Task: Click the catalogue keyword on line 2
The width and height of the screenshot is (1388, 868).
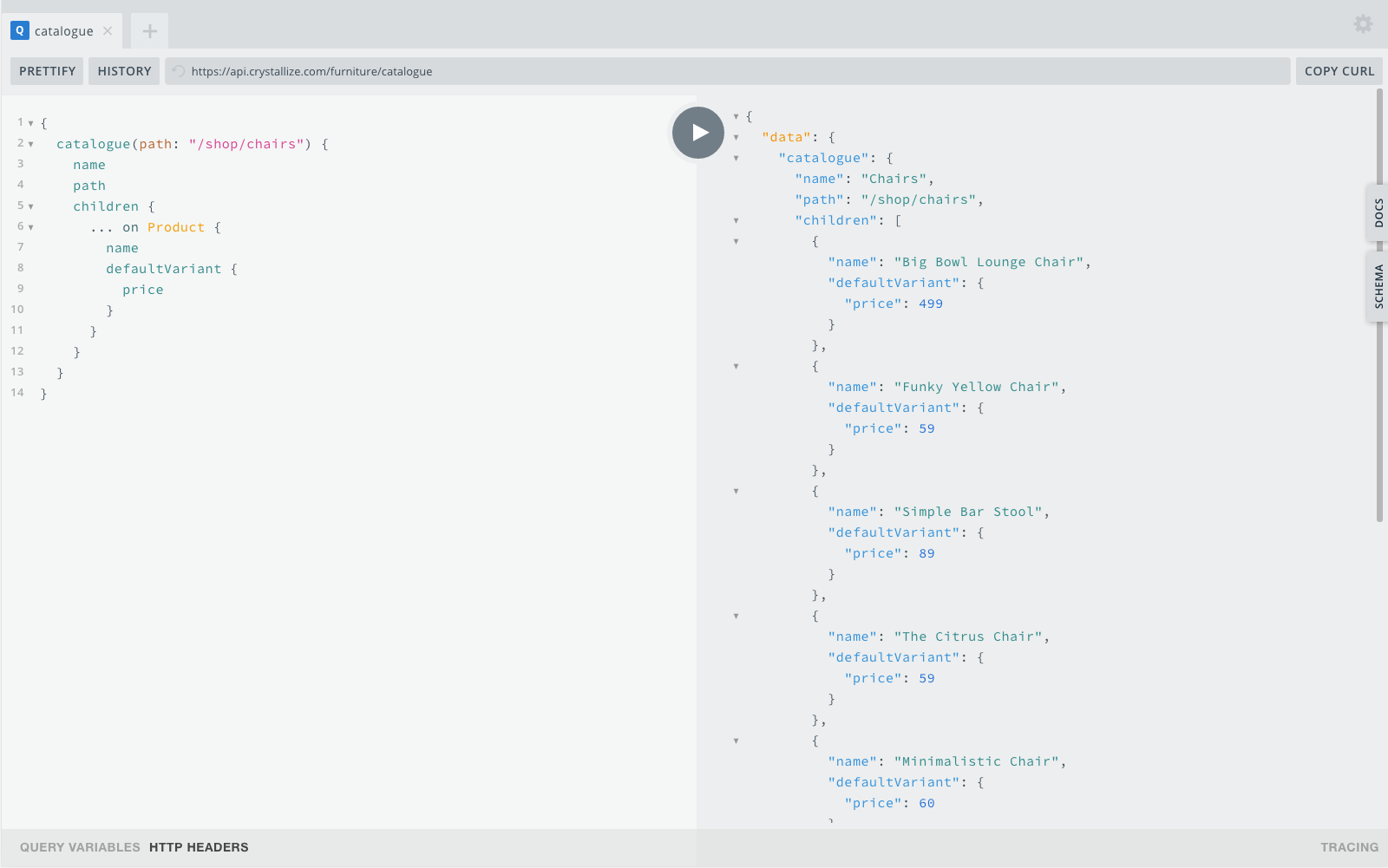Action: click(x=94, y=144)
